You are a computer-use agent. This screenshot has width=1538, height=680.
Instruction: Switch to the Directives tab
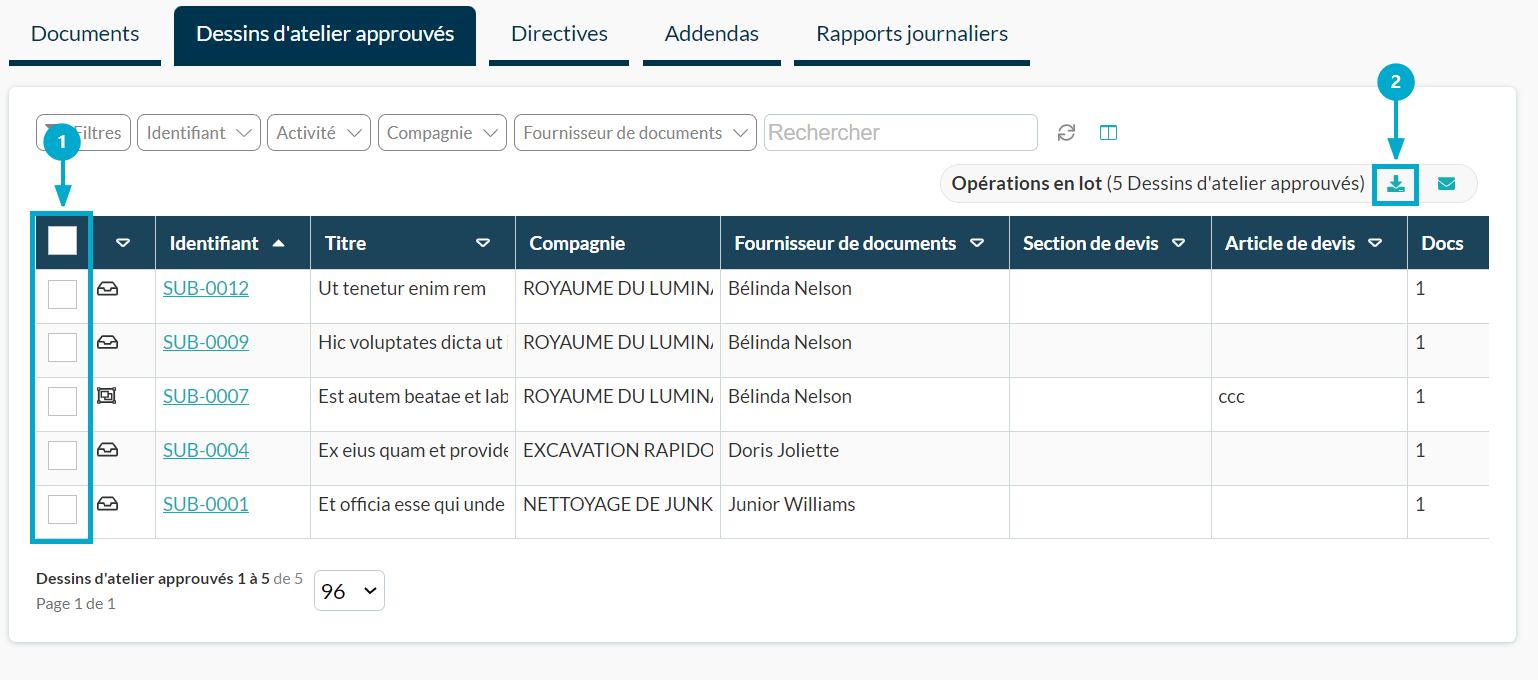tap(559, 34)
